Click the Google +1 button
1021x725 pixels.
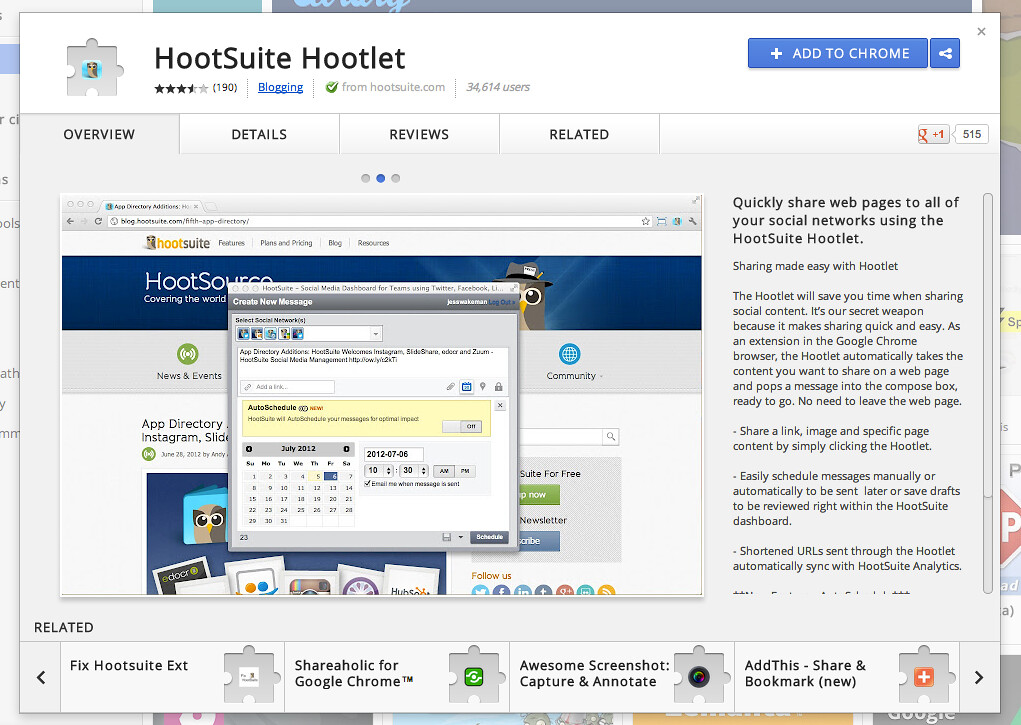(933, 135)
